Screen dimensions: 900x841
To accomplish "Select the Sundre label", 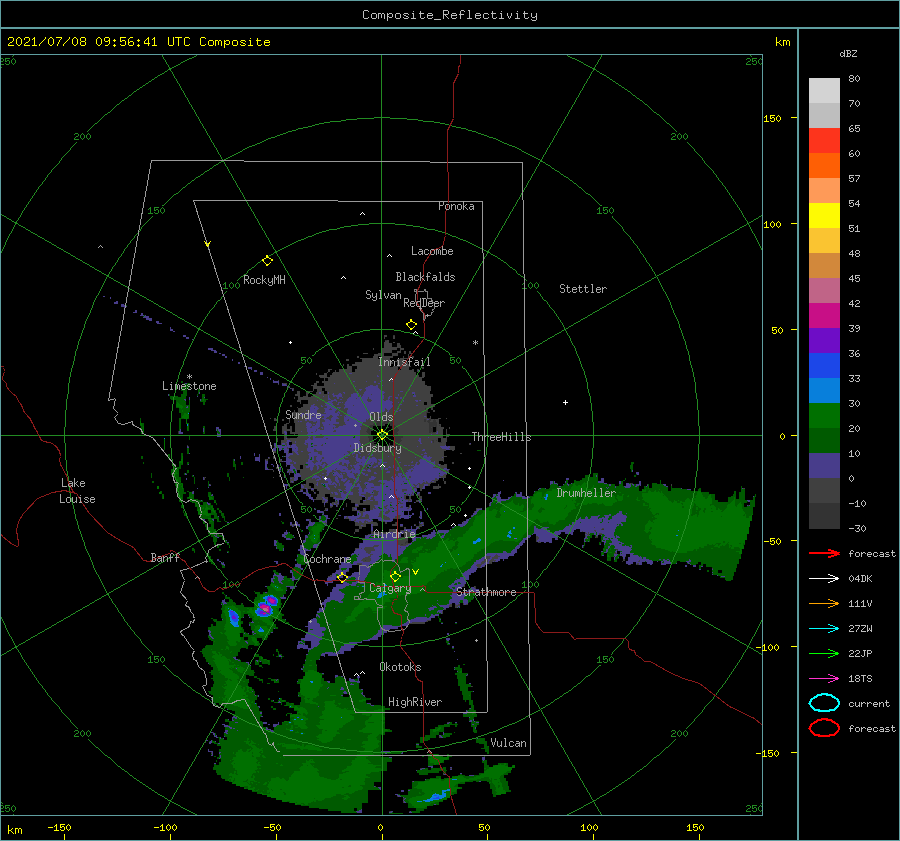I will point(303,414).
